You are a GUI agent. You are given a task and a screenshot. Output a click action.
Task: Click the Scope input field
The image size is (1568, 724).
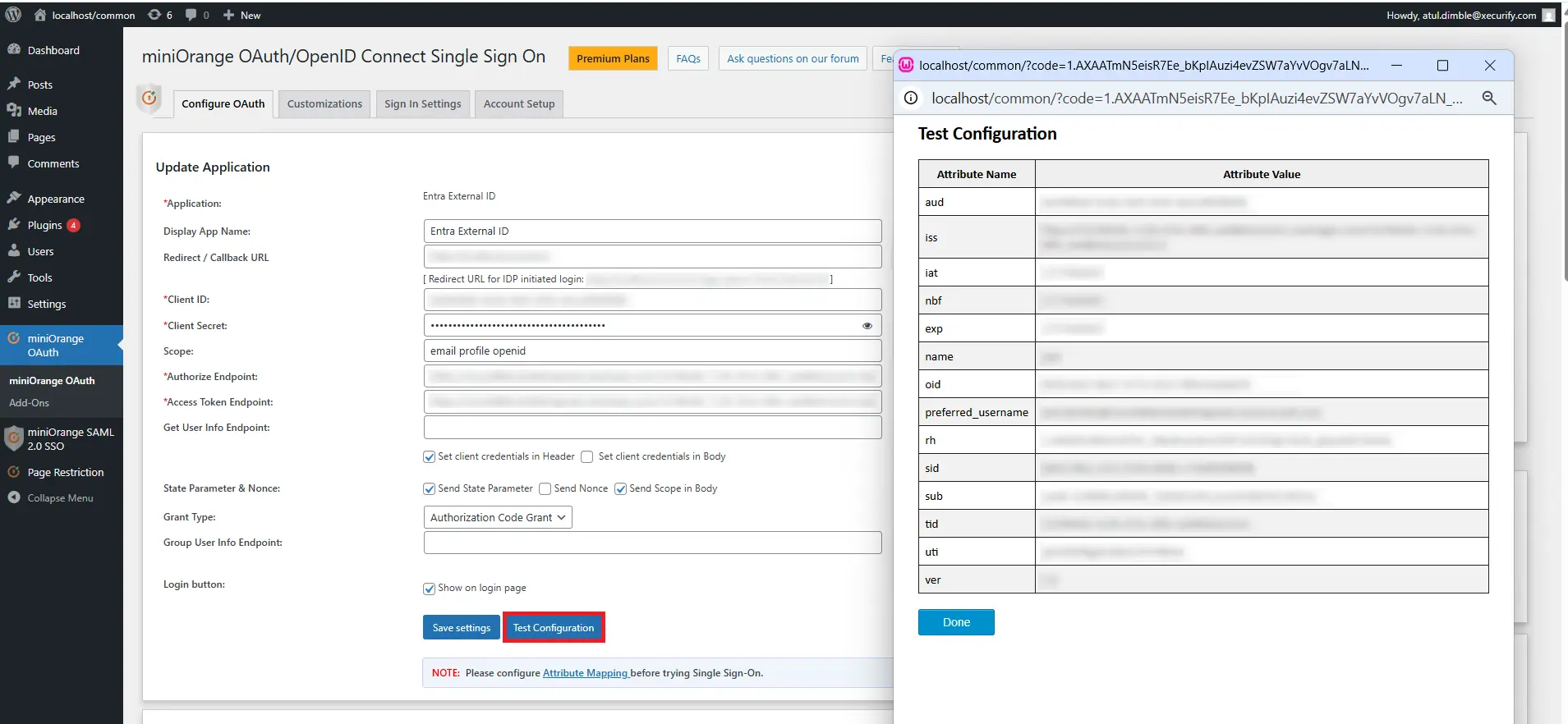(653, 351)
